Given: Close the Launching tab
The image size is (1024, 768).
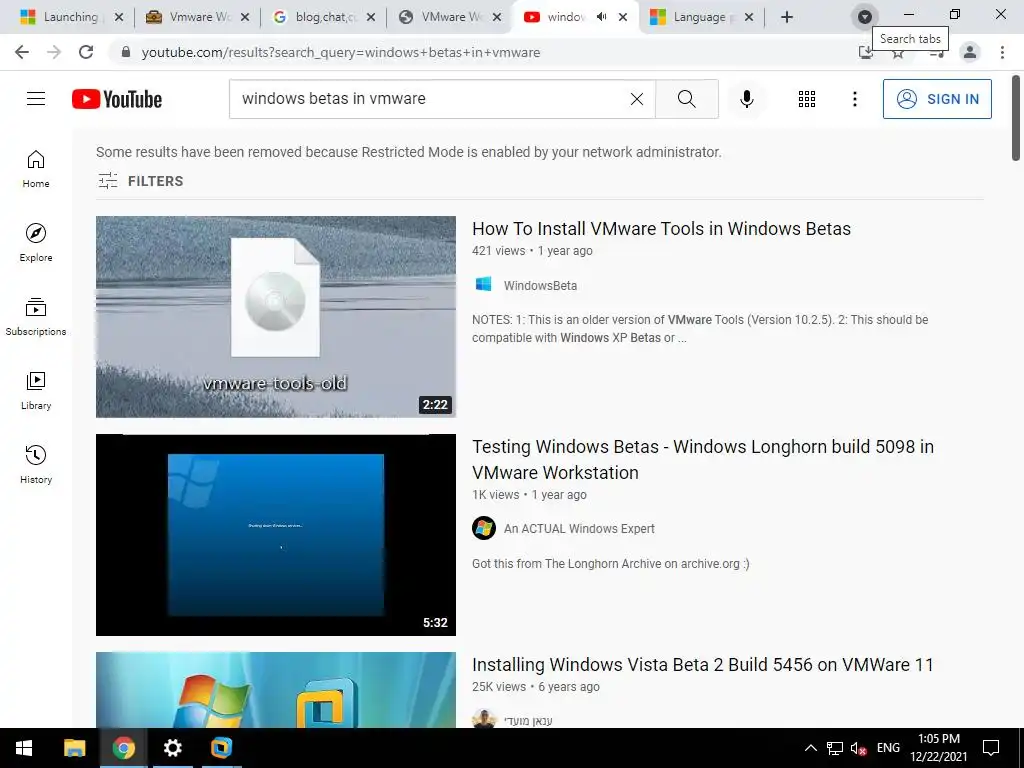Looking at the screenshot, I should point(119,17).
